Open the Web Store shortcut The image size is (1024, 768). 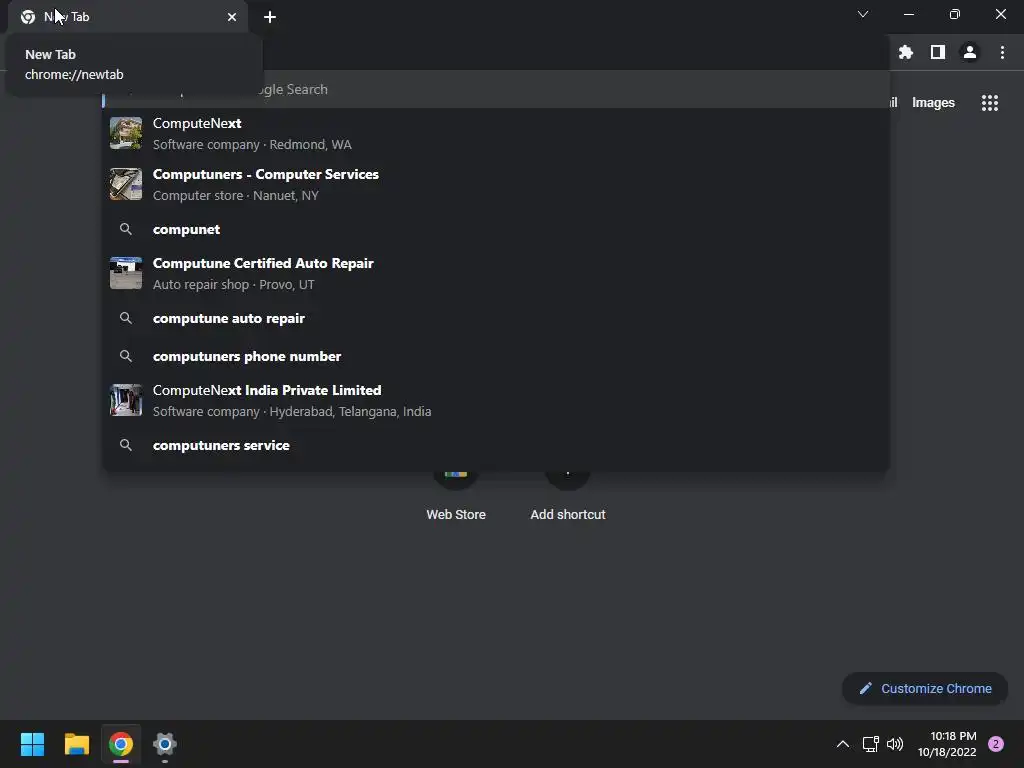coord(456,496)
